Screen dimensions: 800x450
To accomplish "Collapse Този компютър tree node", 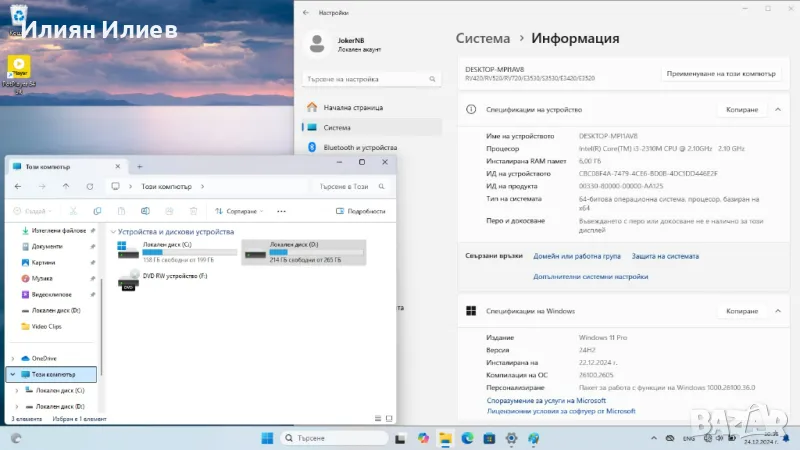I will click(13, 374).
